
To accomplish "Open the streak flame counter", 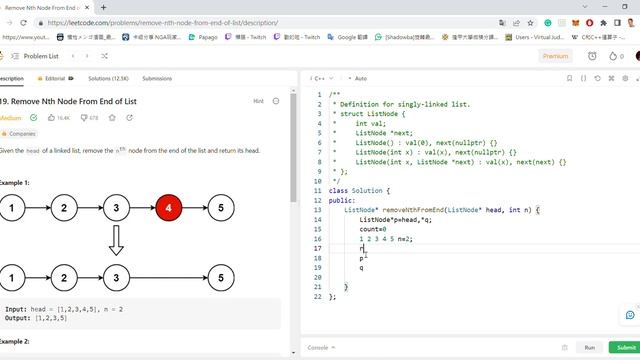I will coord(616,56).
